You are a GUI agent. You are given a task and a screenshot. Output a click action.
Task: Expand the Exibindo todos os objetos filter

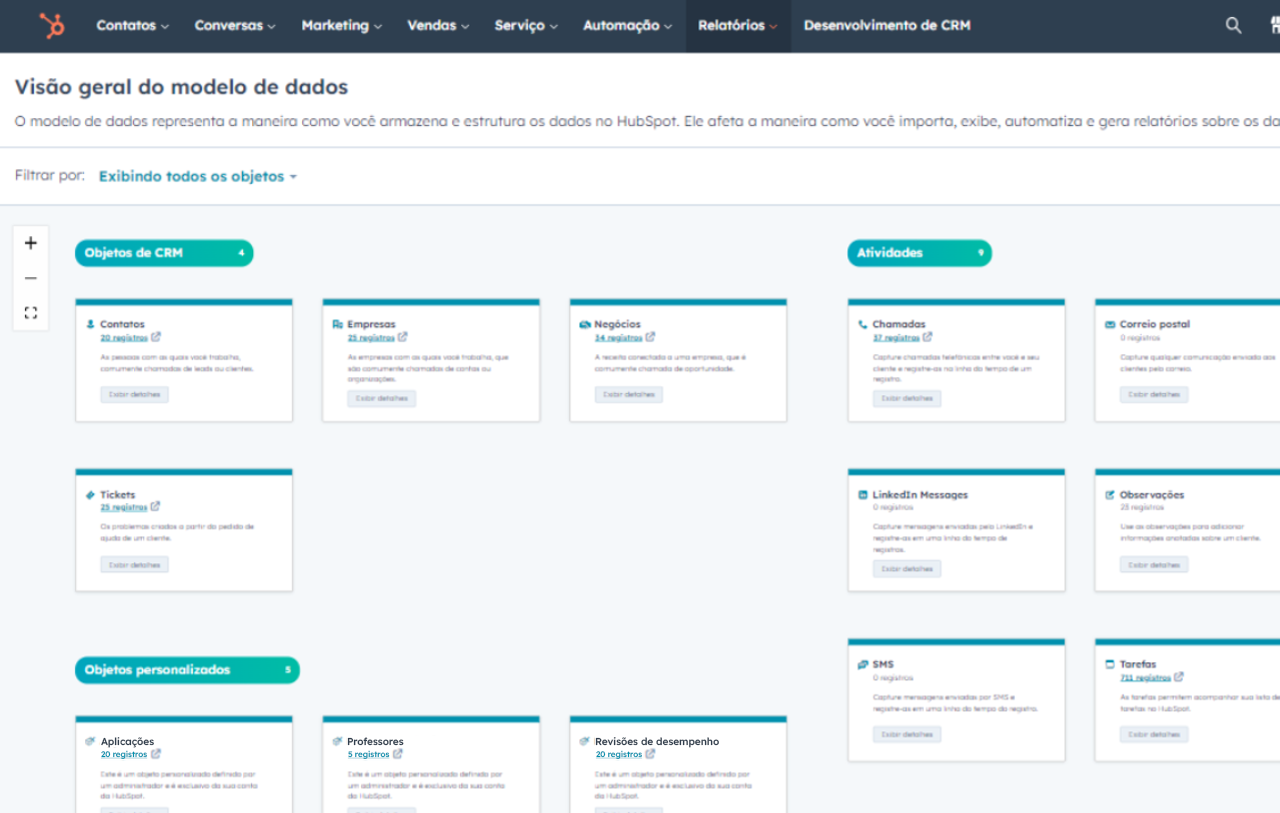click(x=197, y=176)
